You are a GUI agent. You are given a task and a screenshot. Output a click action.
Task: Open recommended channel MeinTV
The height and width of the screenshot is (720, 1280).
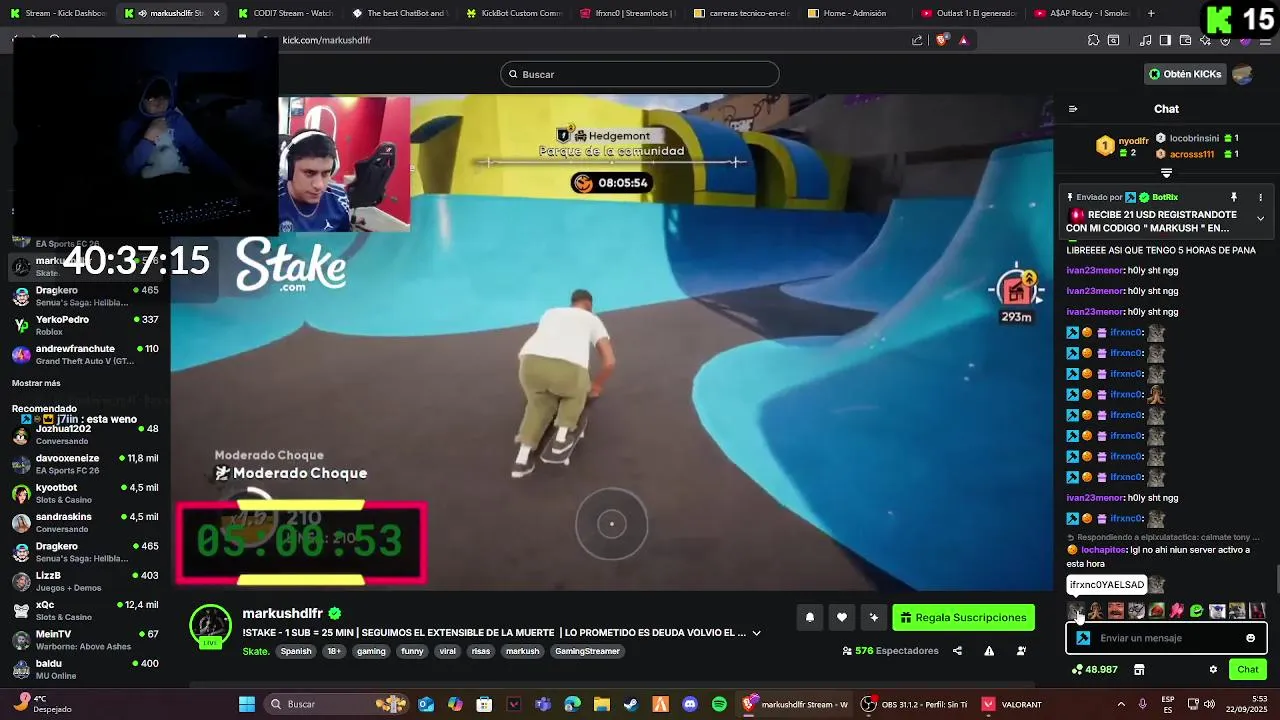point(85,640)
